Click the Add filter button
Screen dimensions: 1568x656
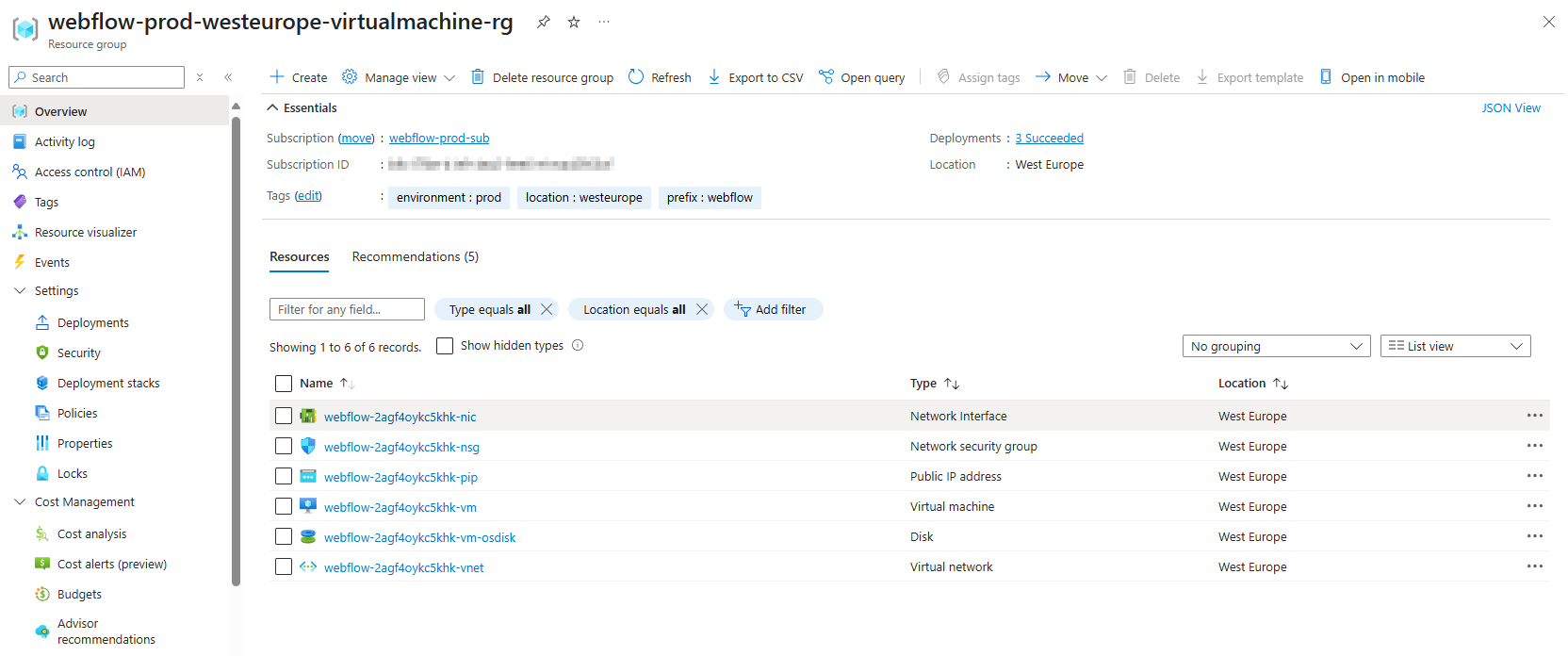tap(773, 309)
